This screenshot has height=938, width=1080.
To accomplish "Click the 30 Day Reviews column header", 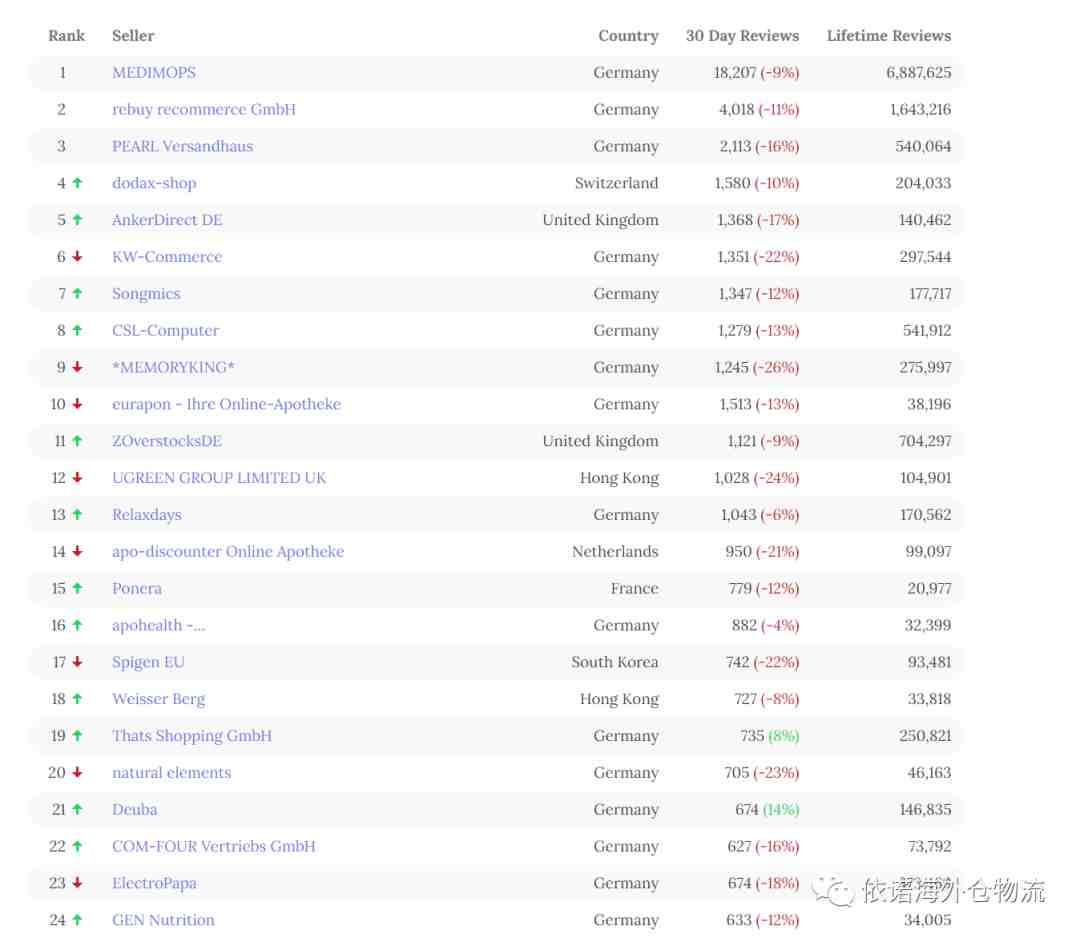I will point(742,36).
